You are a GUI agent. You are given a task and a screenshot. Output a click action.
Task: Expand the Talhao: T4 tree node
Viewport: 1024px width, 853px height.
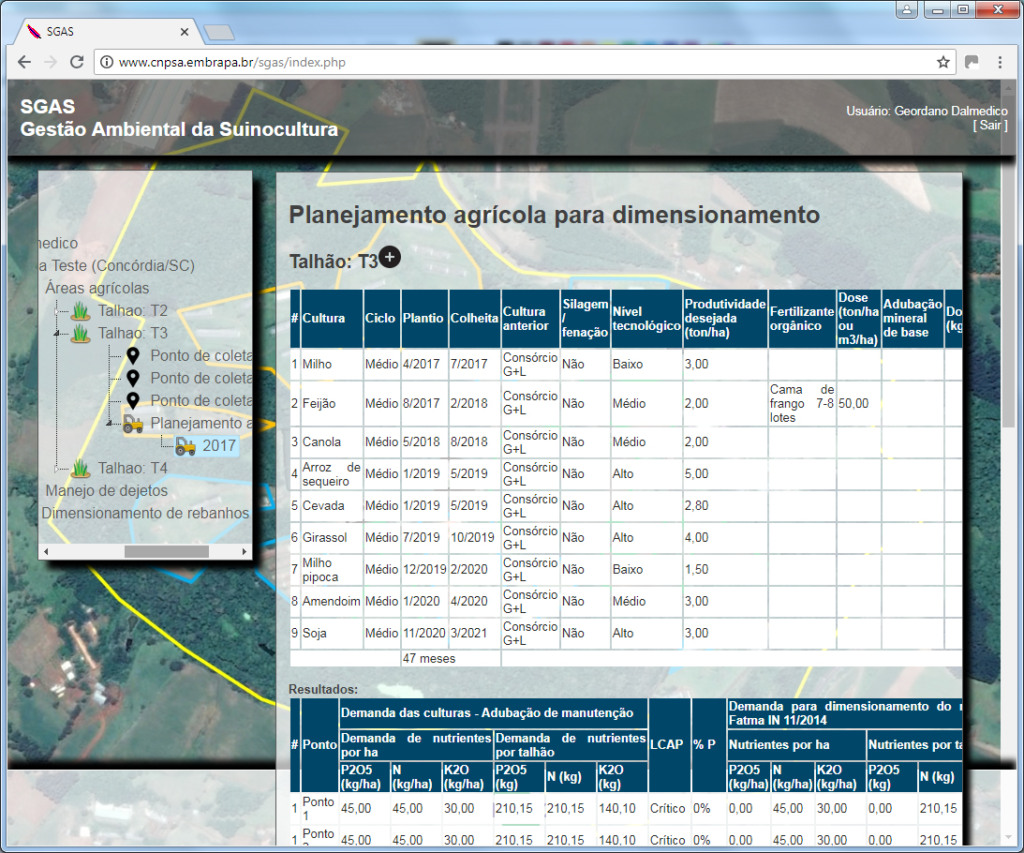(57, 468)
